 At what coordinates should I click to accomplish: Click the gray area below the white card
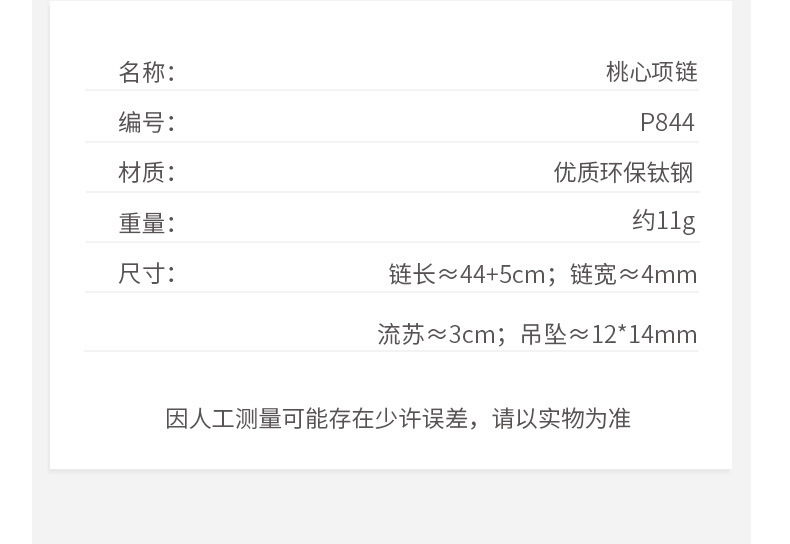pos(391,508)
